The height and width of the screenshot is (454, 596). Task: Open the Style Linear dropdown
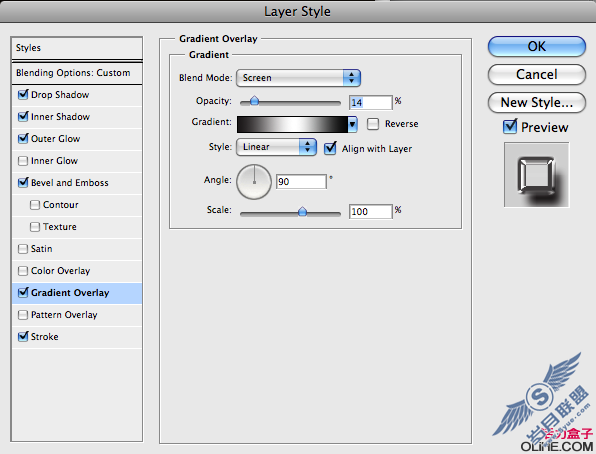[276, 147]
